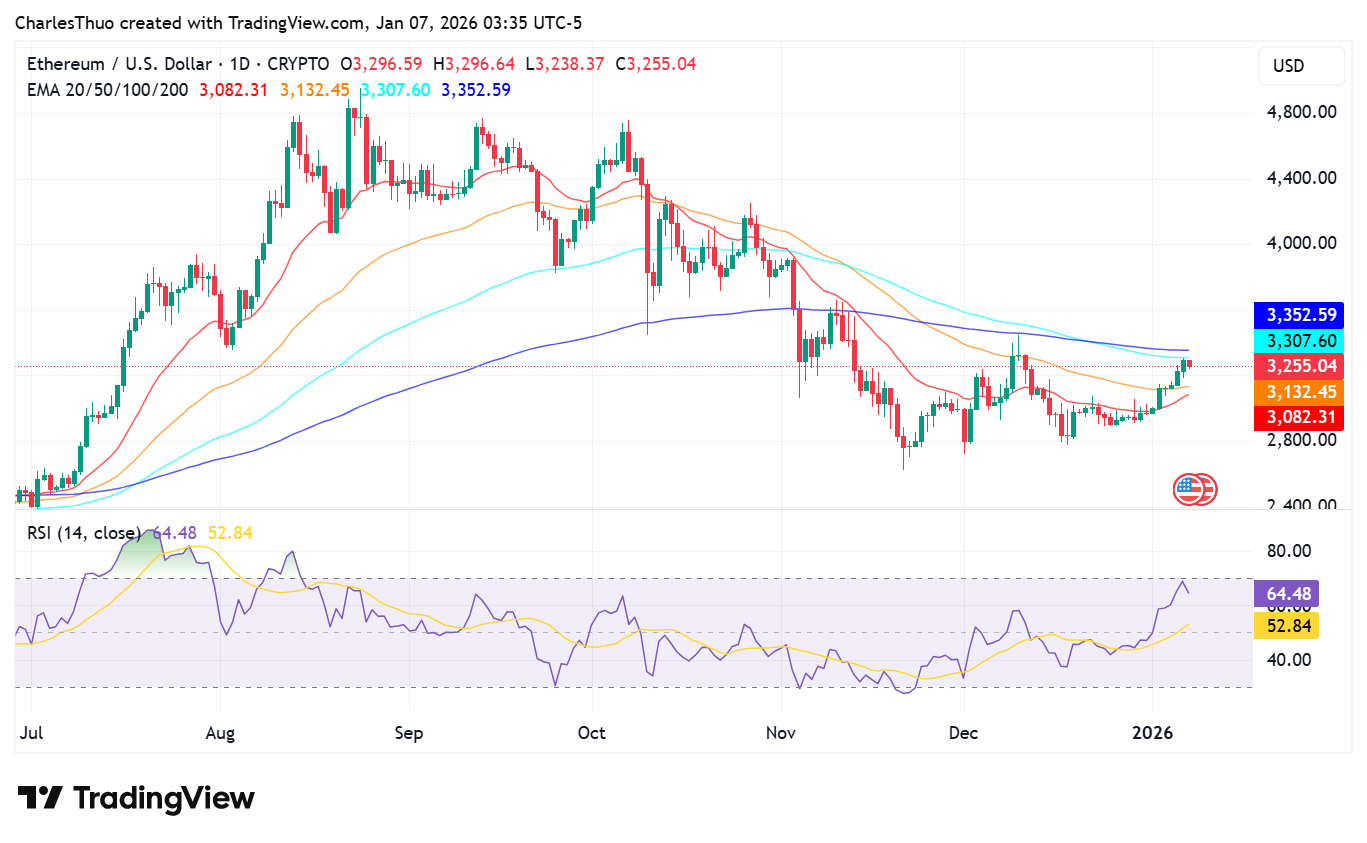Click the current price label 3,255.04
The width and height of the screenshot is (1367, 843).
[x=1300, y=366]
